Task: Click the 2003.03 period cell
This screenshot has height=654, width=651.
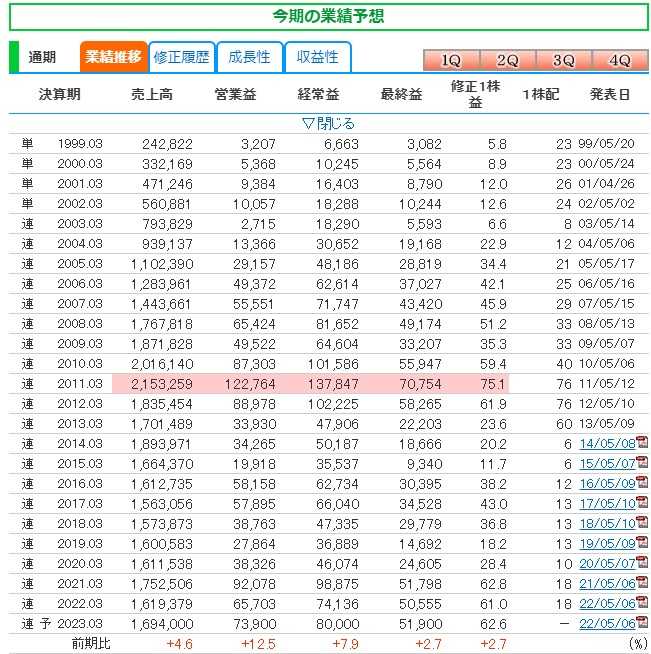Action: point(80,224)
